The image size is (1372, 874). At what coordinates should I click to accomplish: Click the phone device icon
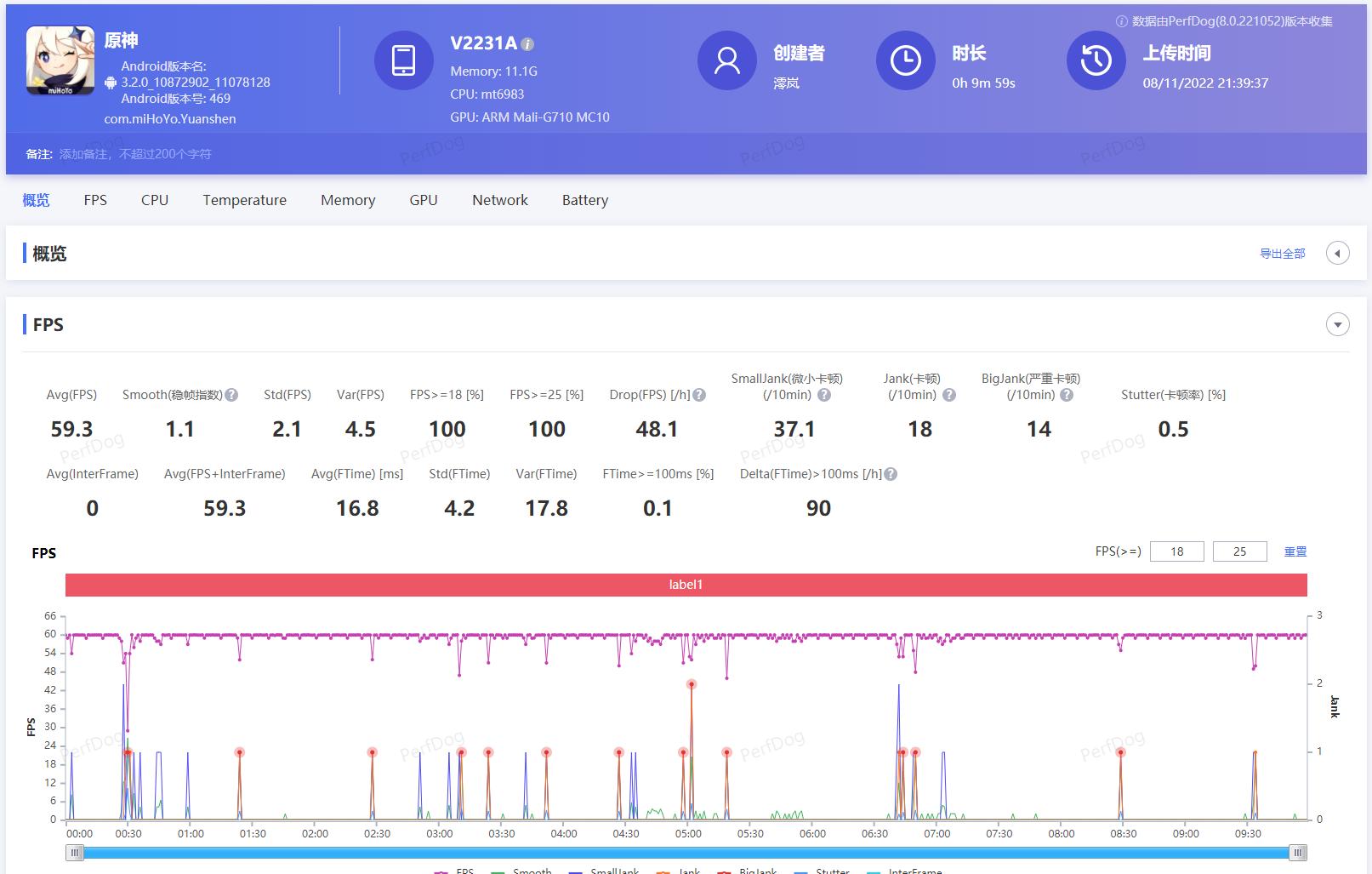404,60
